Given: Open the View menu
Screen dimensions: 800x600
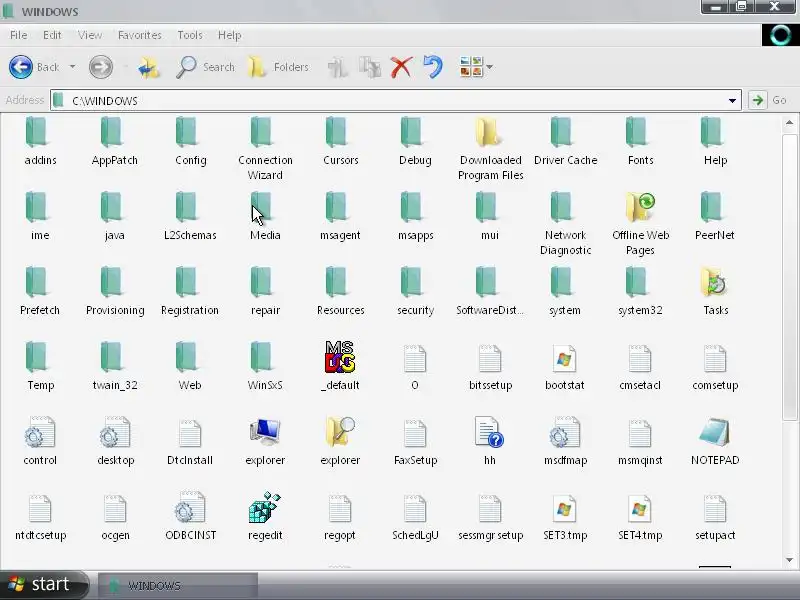Looking at the screenshot, I should 90,35.
